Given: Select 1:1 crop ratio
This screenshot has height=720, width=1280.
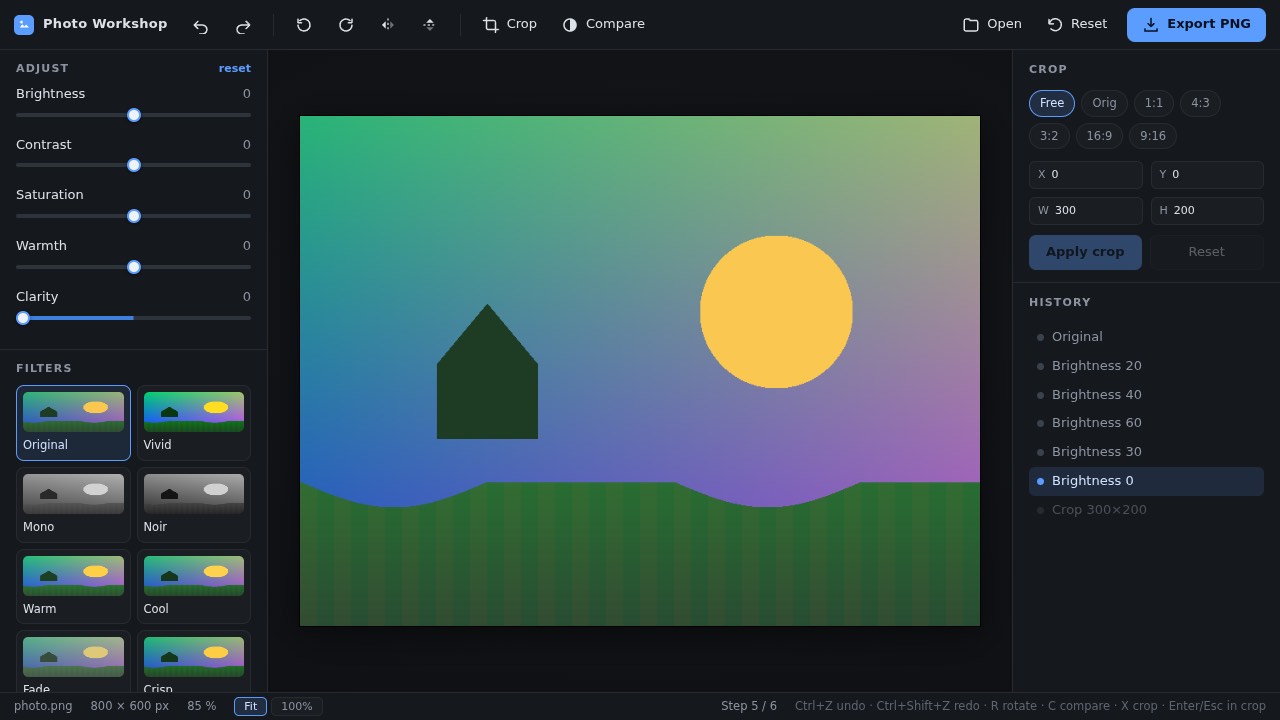Looking at the screenshot, I should pos(1154,103).
